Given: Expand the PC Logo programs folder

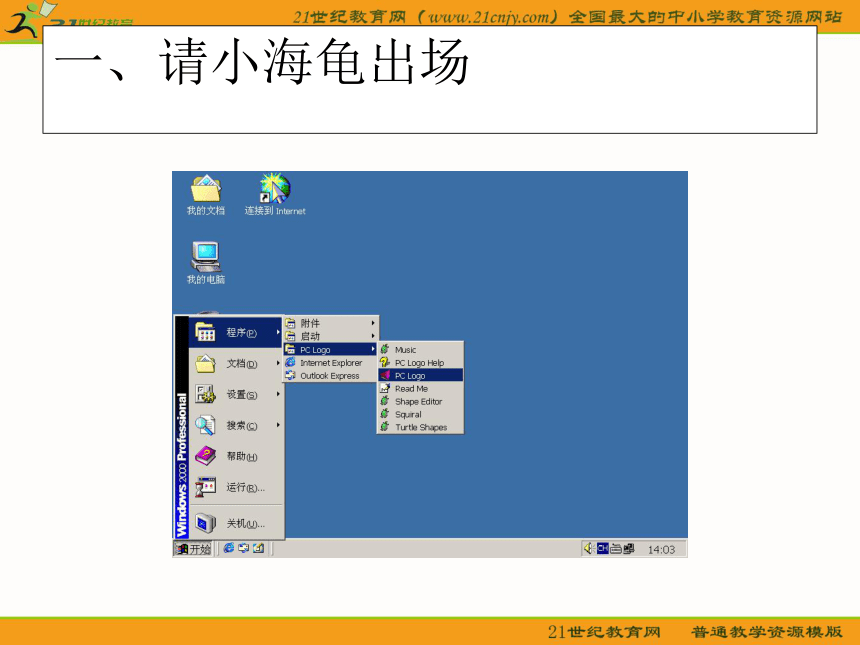Looking at the screenshot, I should tap(330, 349).
